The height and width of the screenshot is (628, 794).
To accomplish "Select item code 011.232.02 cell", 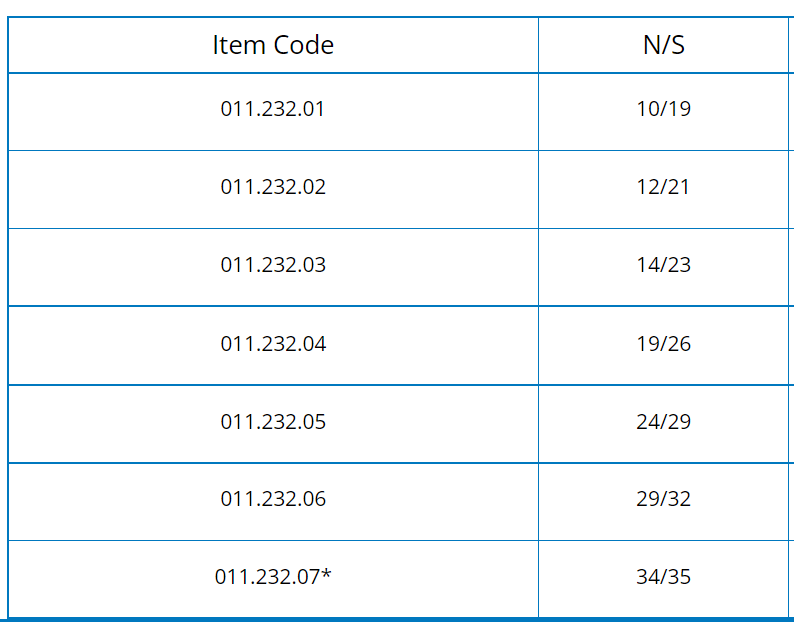I will point(273,187).
